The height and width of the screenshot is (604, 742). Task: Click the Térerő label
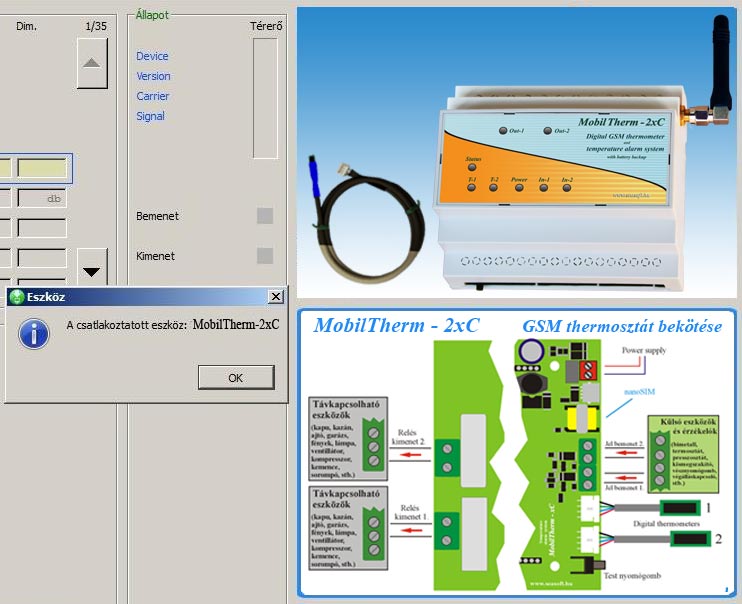click(x=266, y=26)
